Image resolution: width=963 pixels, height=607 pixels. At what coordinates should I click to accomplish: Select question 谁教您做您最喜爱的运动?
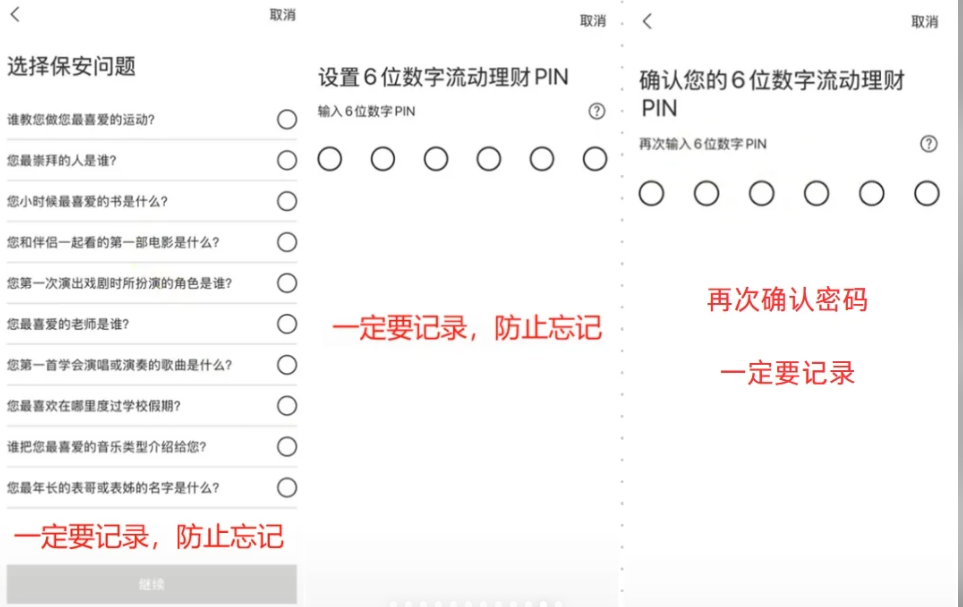click(287, 120)
